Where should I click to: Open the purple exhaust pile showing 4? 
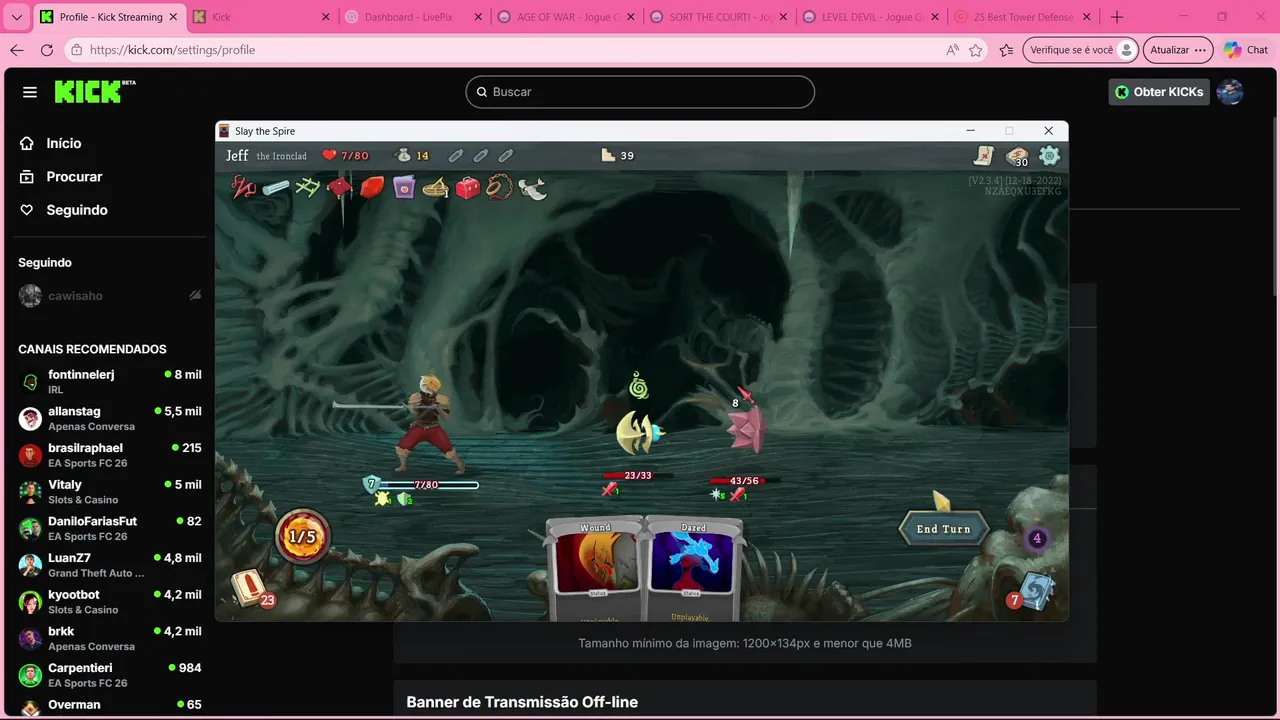pyautogui.click(x=1037, y=538)
